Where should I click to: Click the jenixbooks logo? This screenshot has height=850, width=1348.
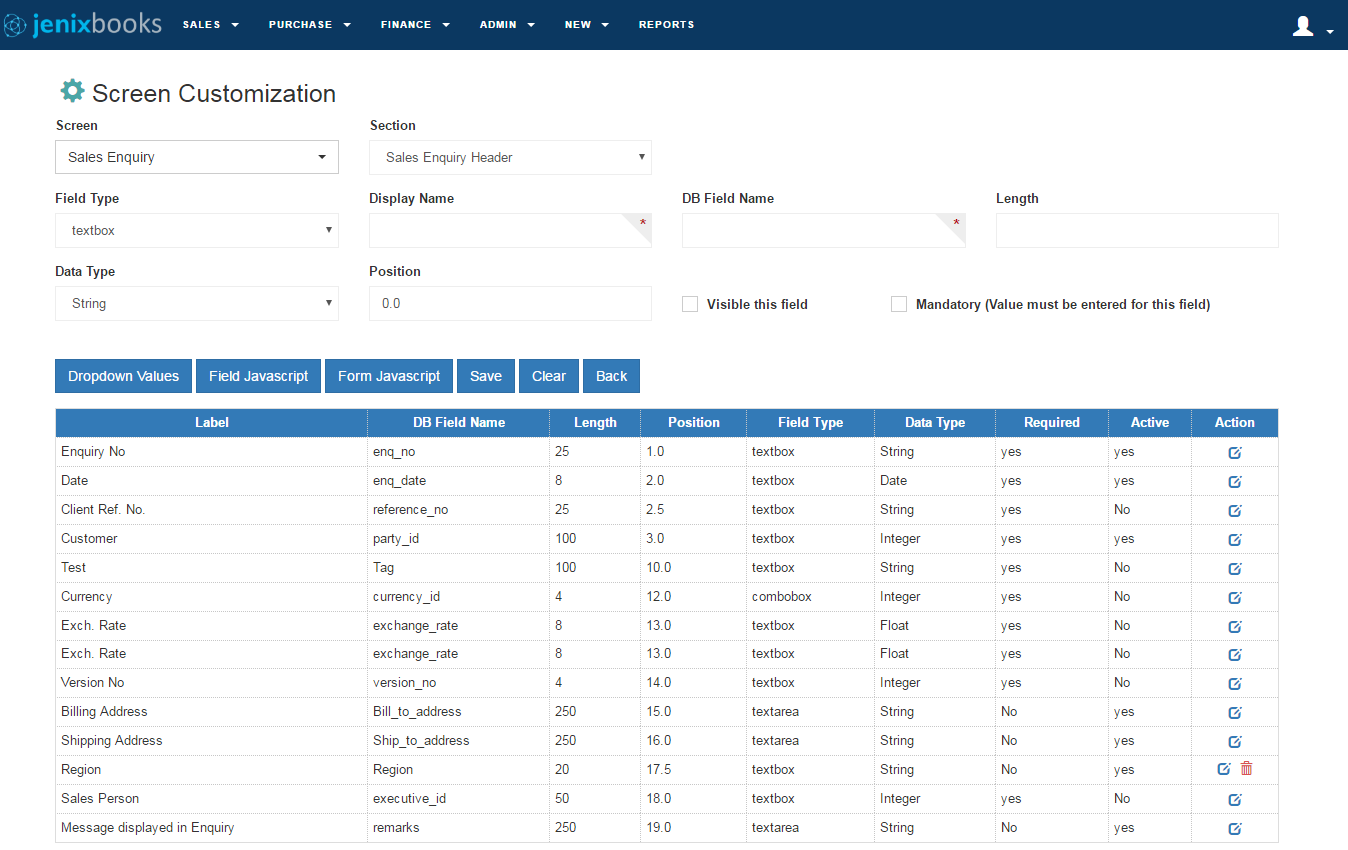click(82, 24)
